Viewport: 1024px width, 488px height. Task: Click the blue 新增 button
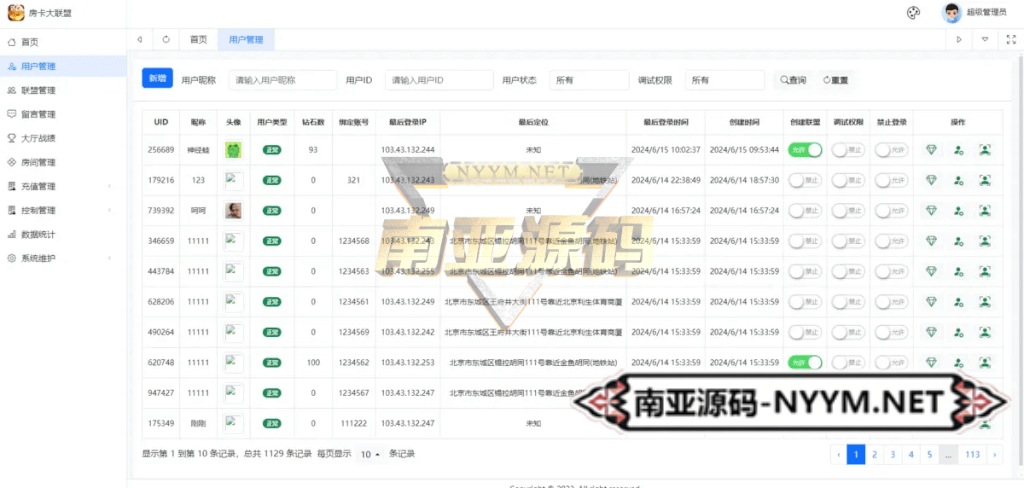(x=157, y=79)
